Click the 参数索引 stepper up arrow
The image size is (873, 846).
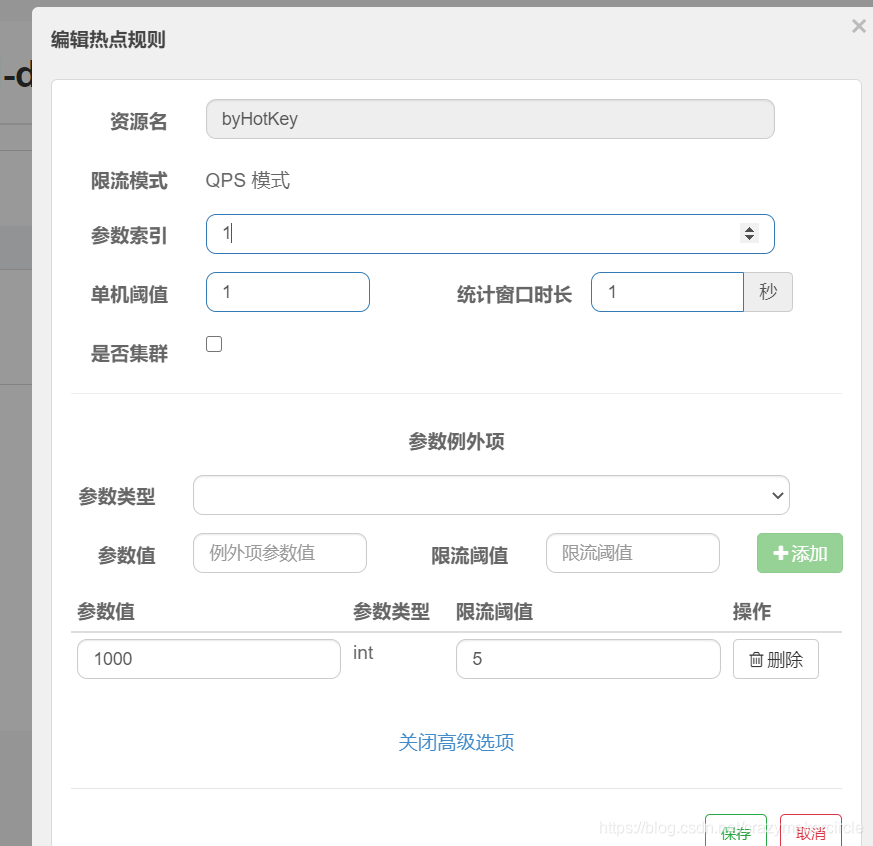(749, 228)
